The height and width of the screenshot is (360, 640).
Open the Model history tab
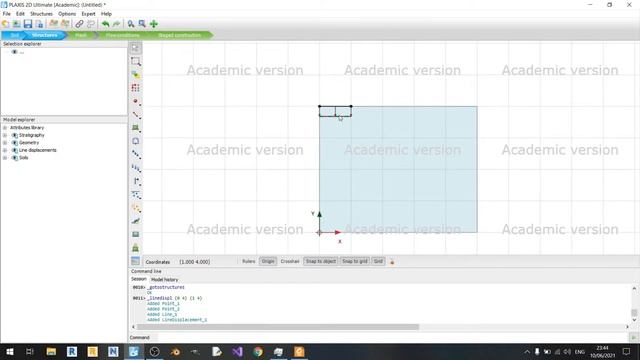pyautogui.click(x=164, y=280)
